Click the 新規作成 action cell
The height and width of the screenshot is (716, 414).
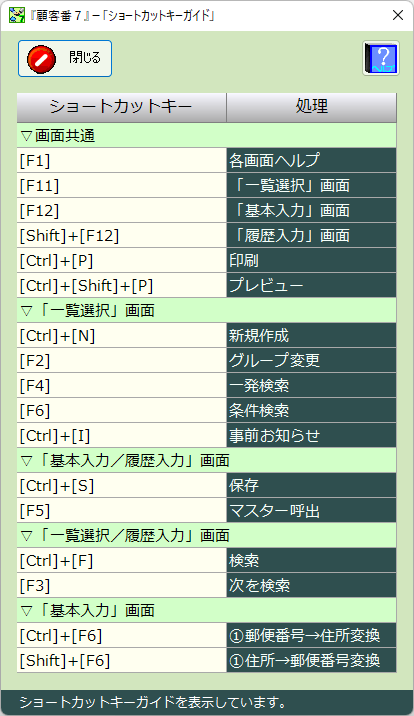click(x=311, y=336)
